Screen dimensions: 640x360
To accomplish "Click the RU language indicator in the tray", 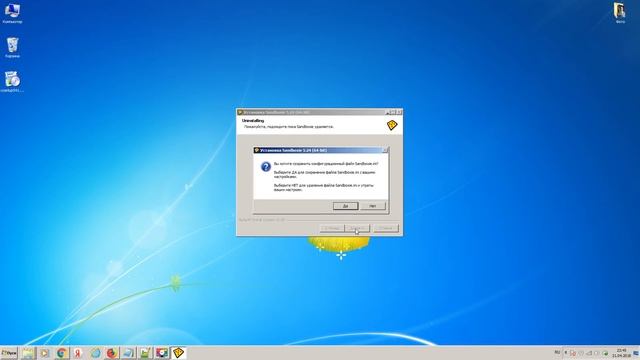I will click(557, 352).
